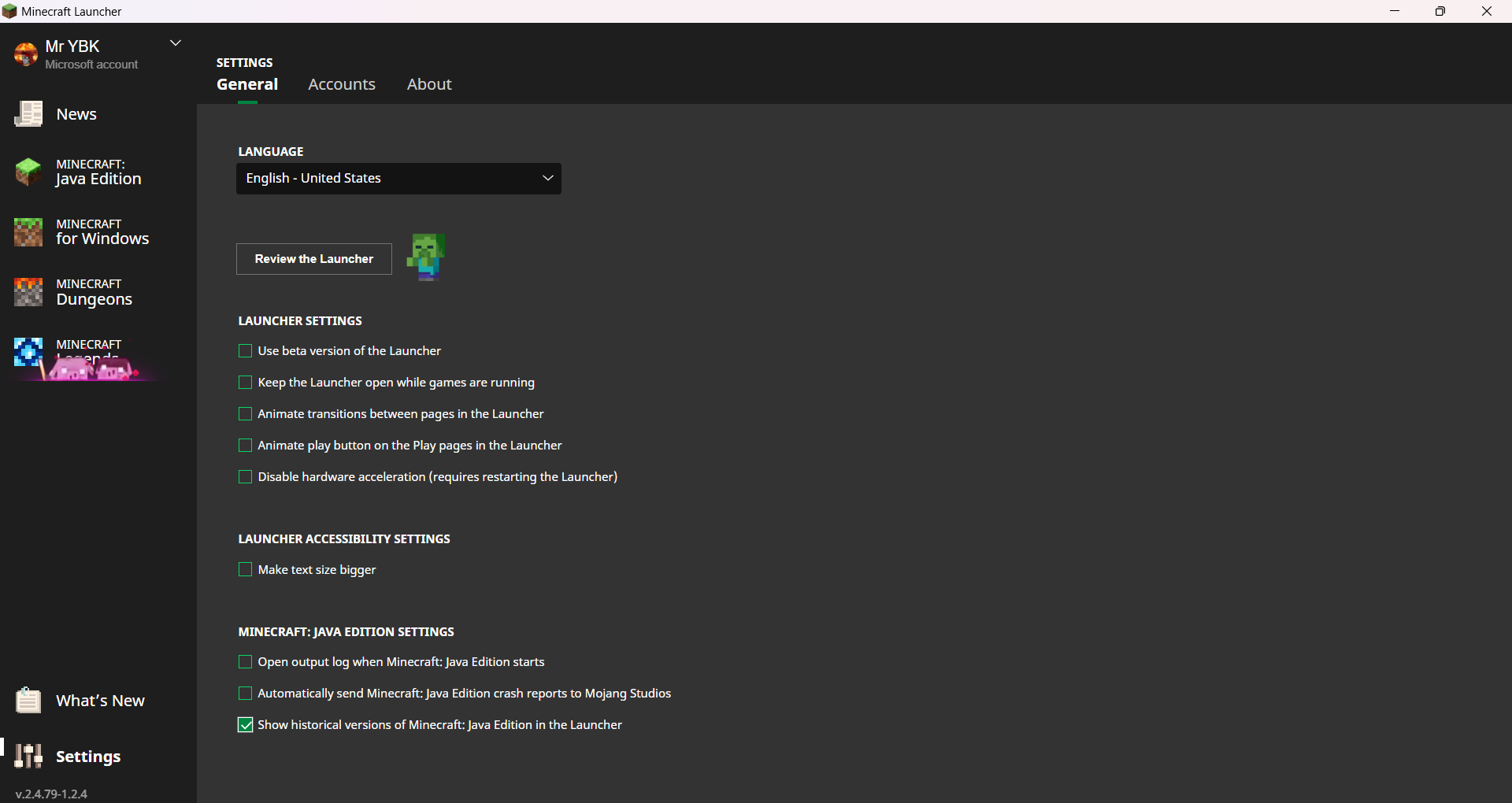Click the Language section label
Viewport: 1512px width, 803px height.
(271, 152)
